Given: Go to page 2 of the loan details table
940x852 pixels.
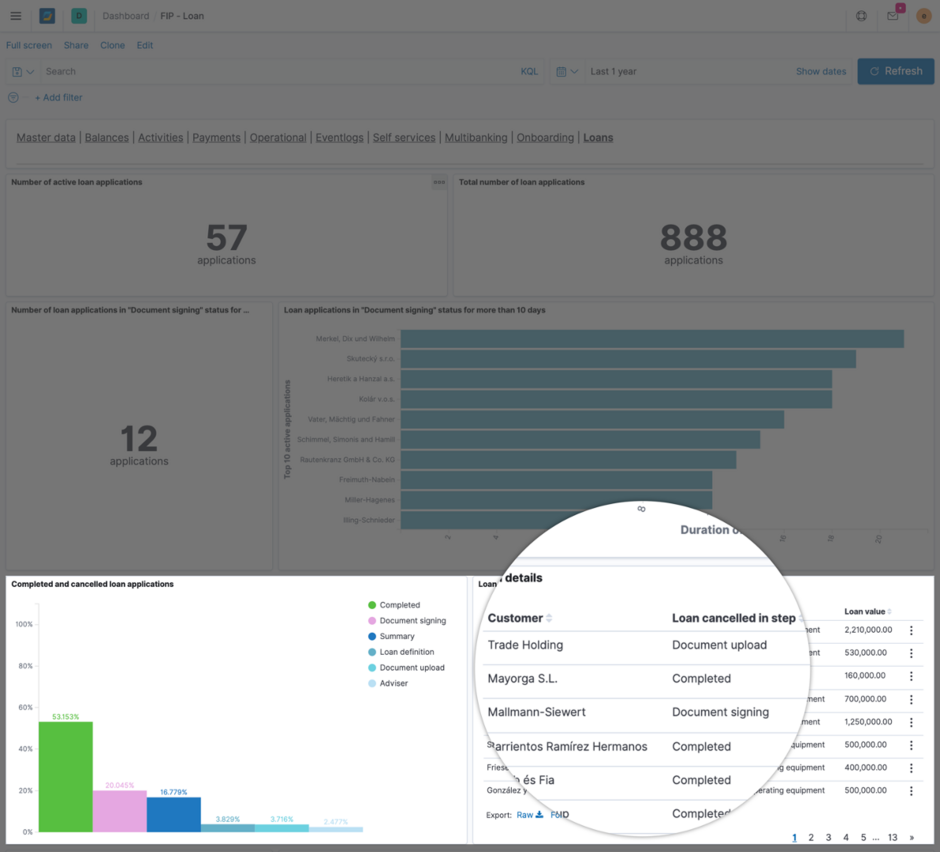Looking at the screenshot, I should 813,837.
